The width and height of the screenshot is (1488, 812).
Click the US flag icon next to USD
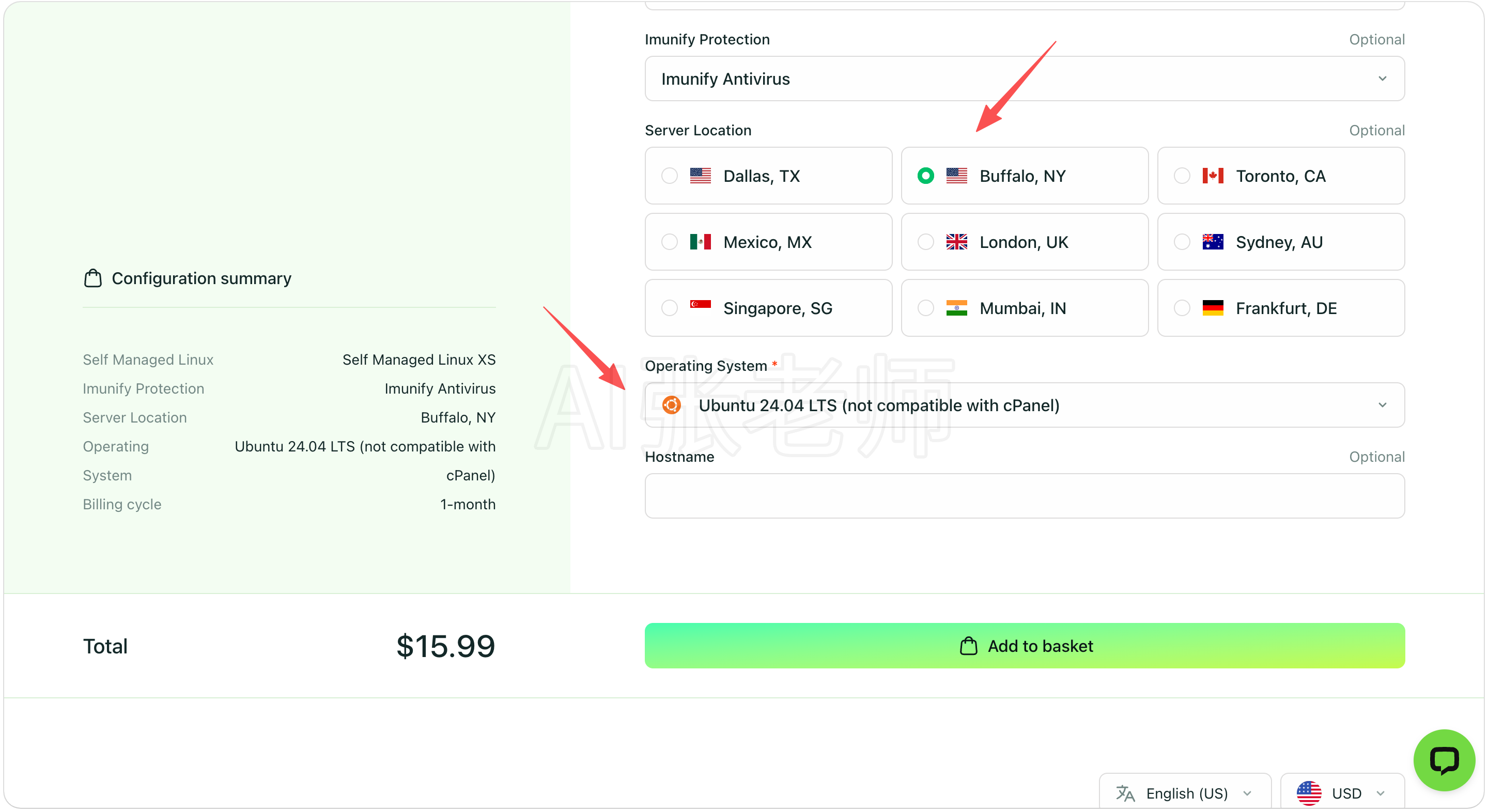tap(1309, 793)
